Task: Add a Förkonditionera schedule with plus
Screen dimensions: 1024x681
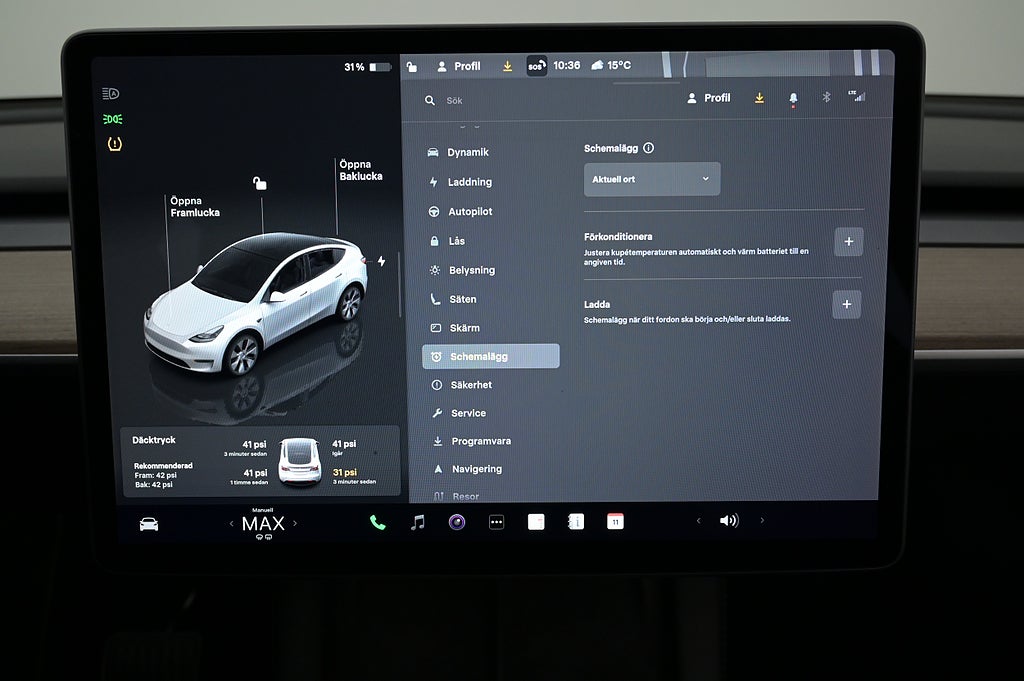Action: 847,242
